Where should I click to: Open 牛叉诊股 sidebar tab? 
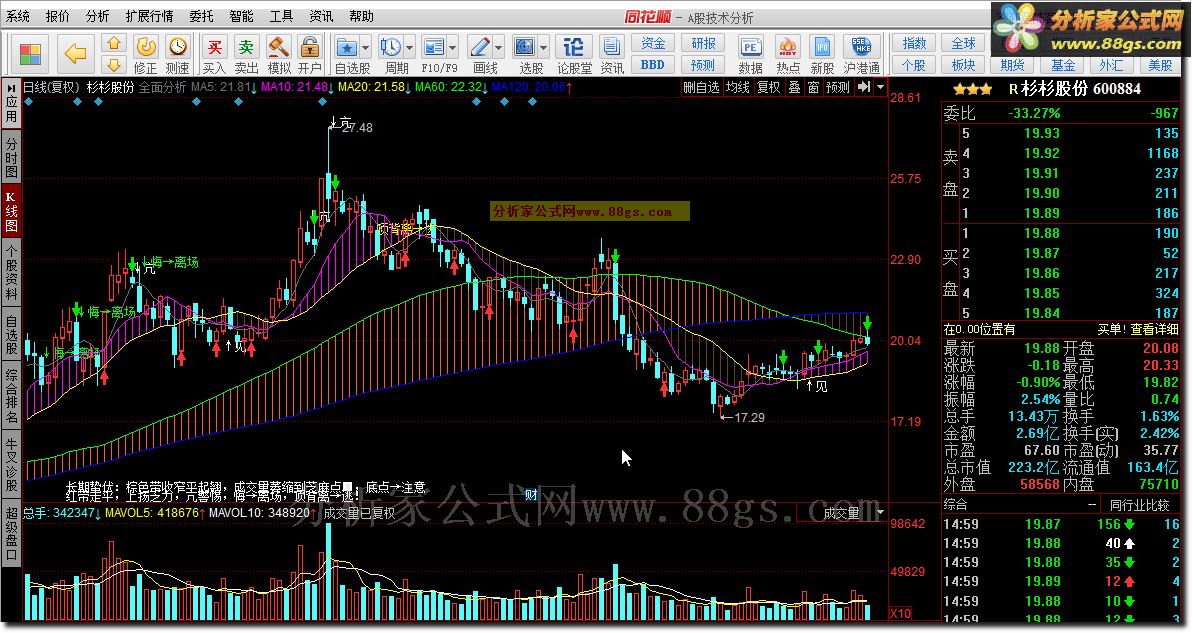coord(11,465)
